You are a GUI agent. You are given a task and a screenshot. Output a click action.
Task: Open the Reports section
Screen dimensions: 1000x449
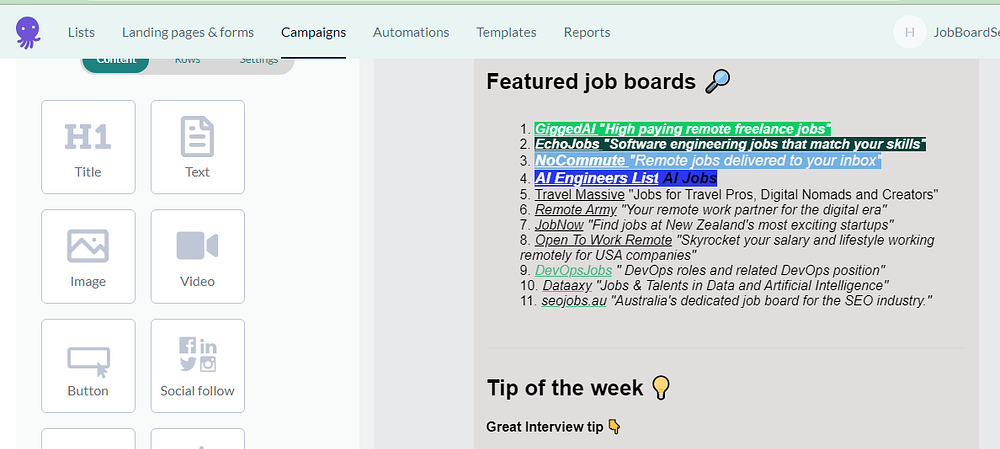click(587, 33)
